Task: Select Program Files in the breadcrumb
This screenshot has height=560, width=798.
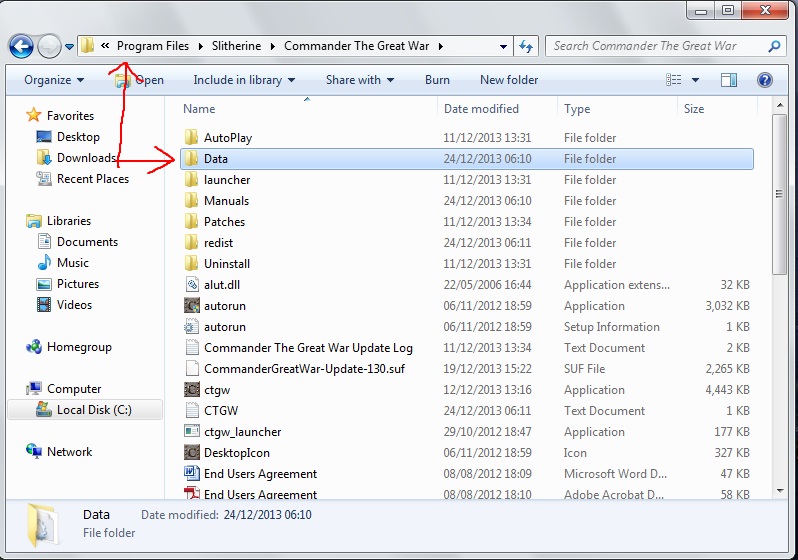Action: (x=153, y=46)
